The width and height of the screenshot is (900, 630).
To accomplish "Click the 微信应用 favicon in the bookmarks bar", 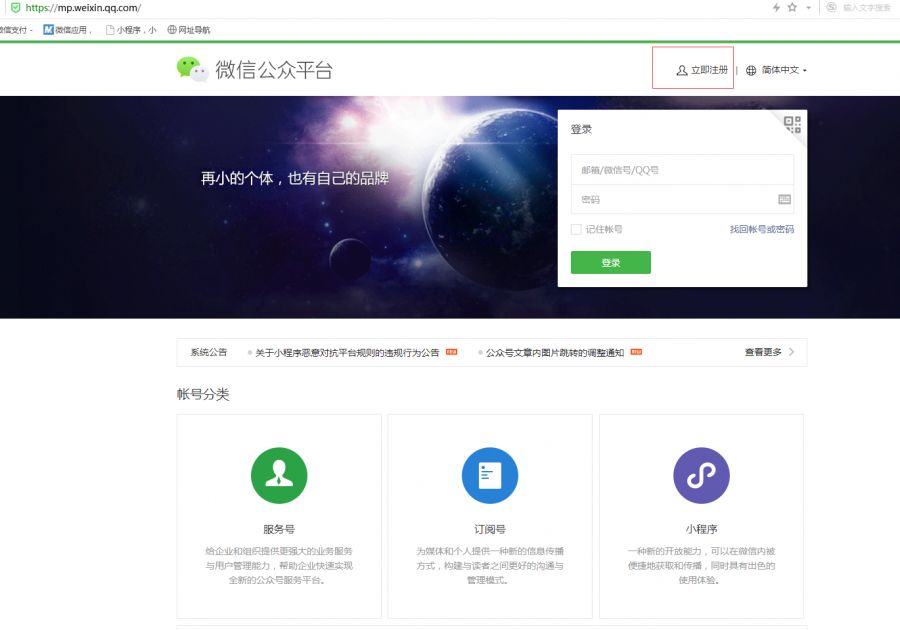I will coord(48,29).
